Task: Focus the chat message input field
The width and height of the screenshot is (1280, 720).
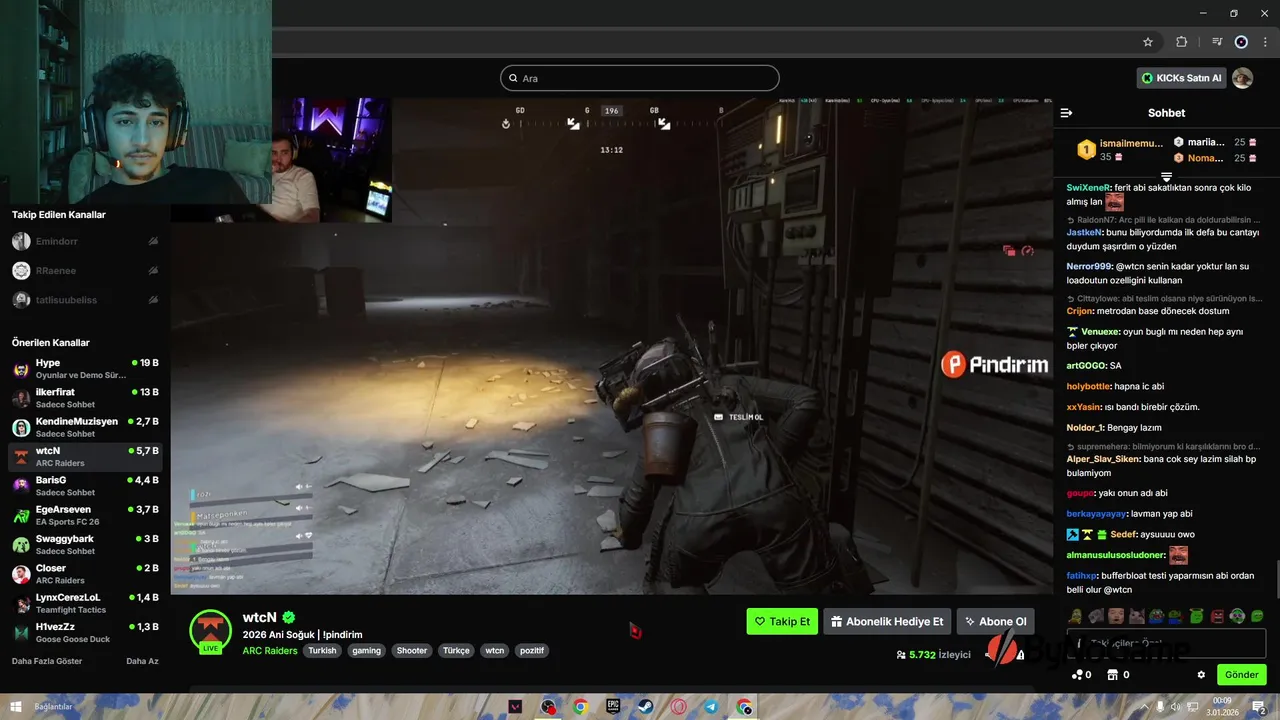Action: point(1166,643)
